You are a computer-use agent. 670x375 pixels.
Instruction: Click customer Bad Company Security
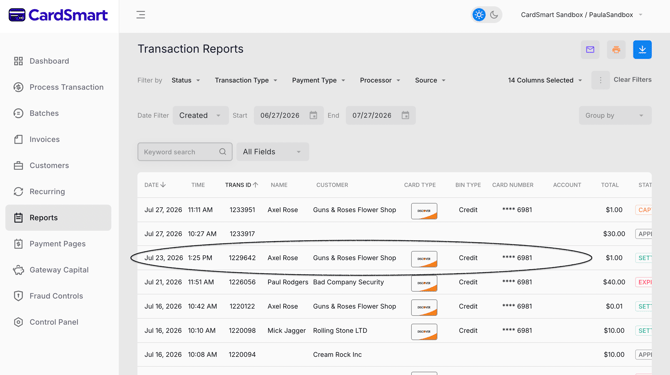pos(348,282)
